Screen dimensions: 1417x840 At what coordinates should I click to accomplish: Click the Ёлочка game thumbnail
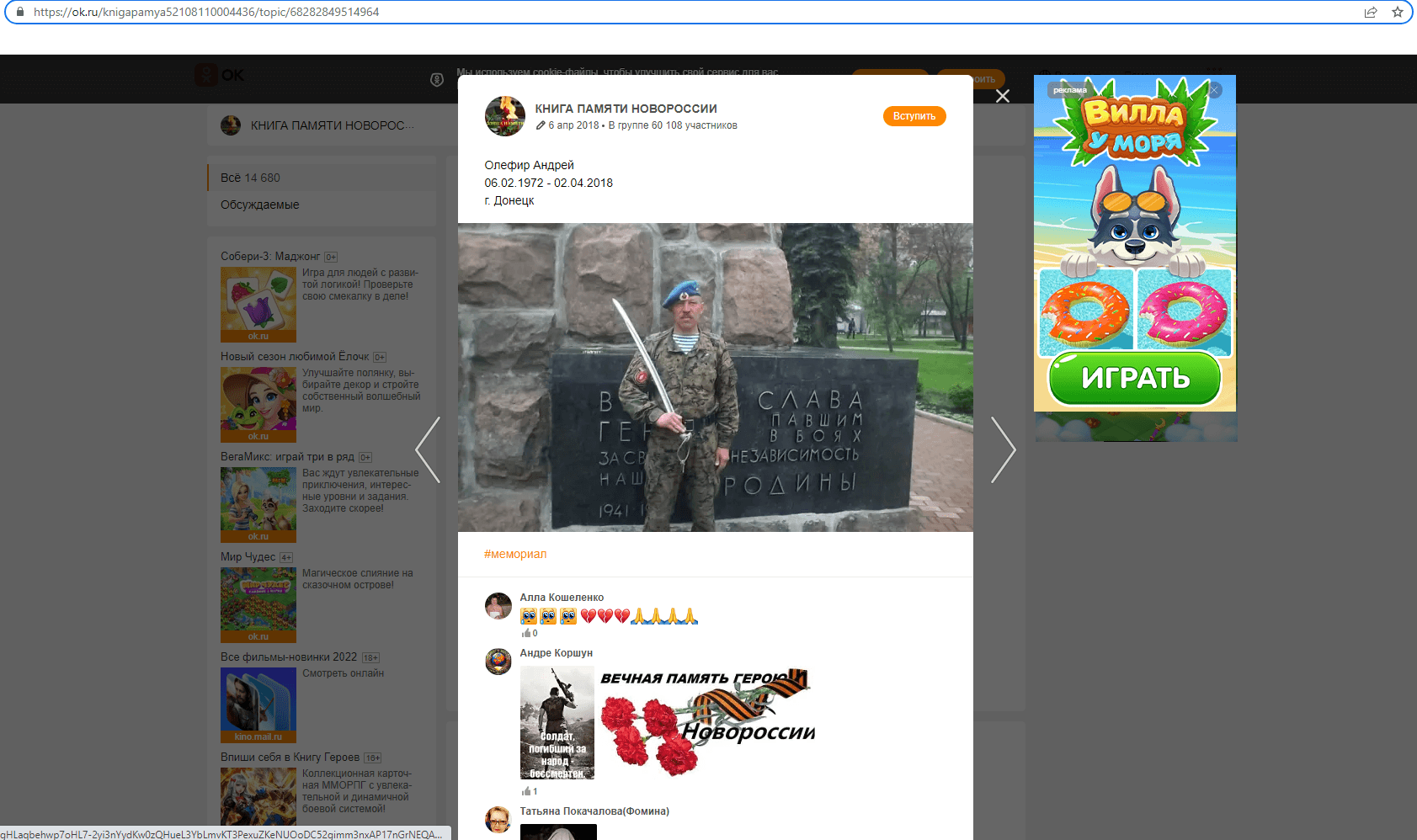[x=258, y=405]
